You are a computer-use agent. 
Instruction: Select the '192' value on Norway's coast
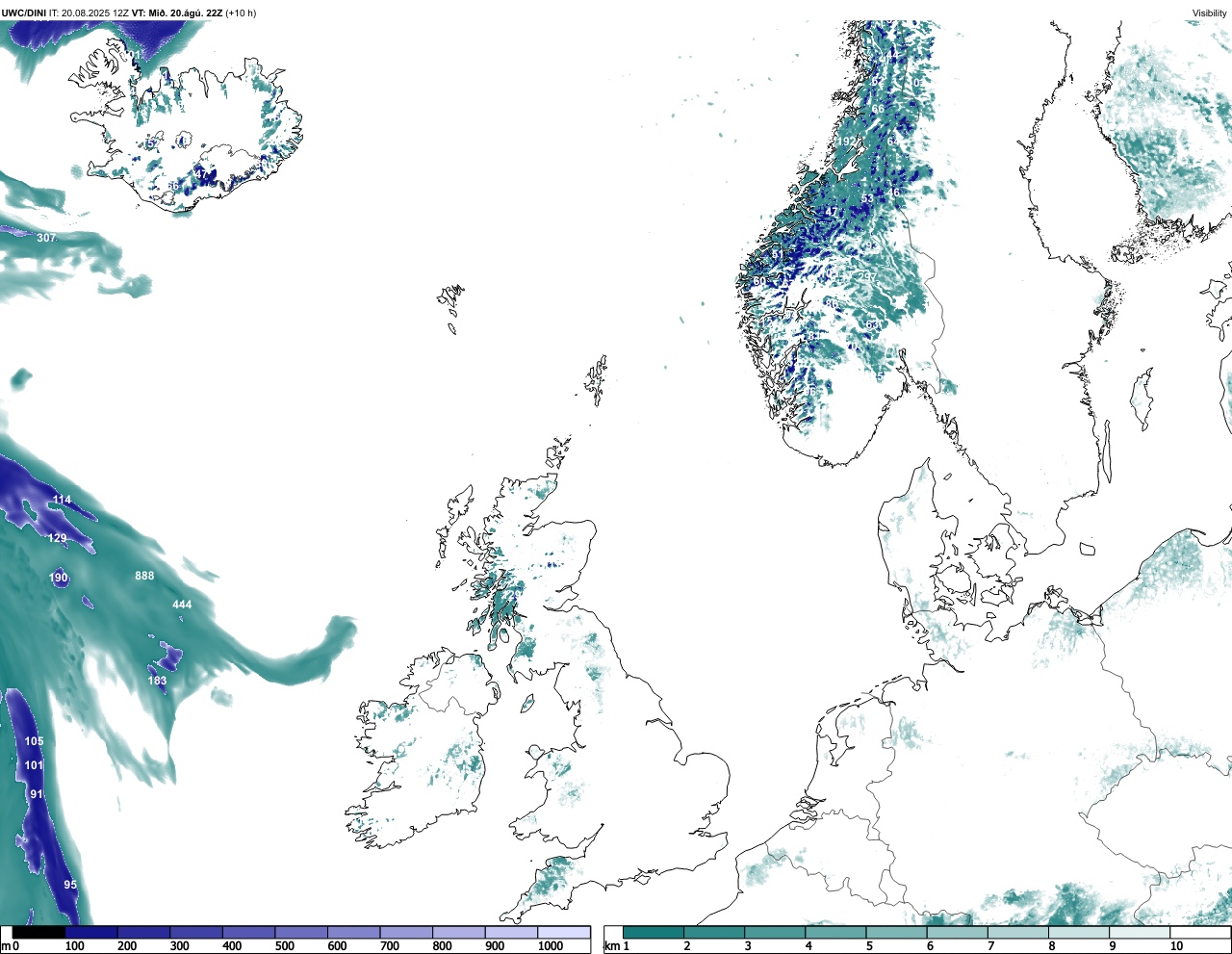[x=846, y=142]
